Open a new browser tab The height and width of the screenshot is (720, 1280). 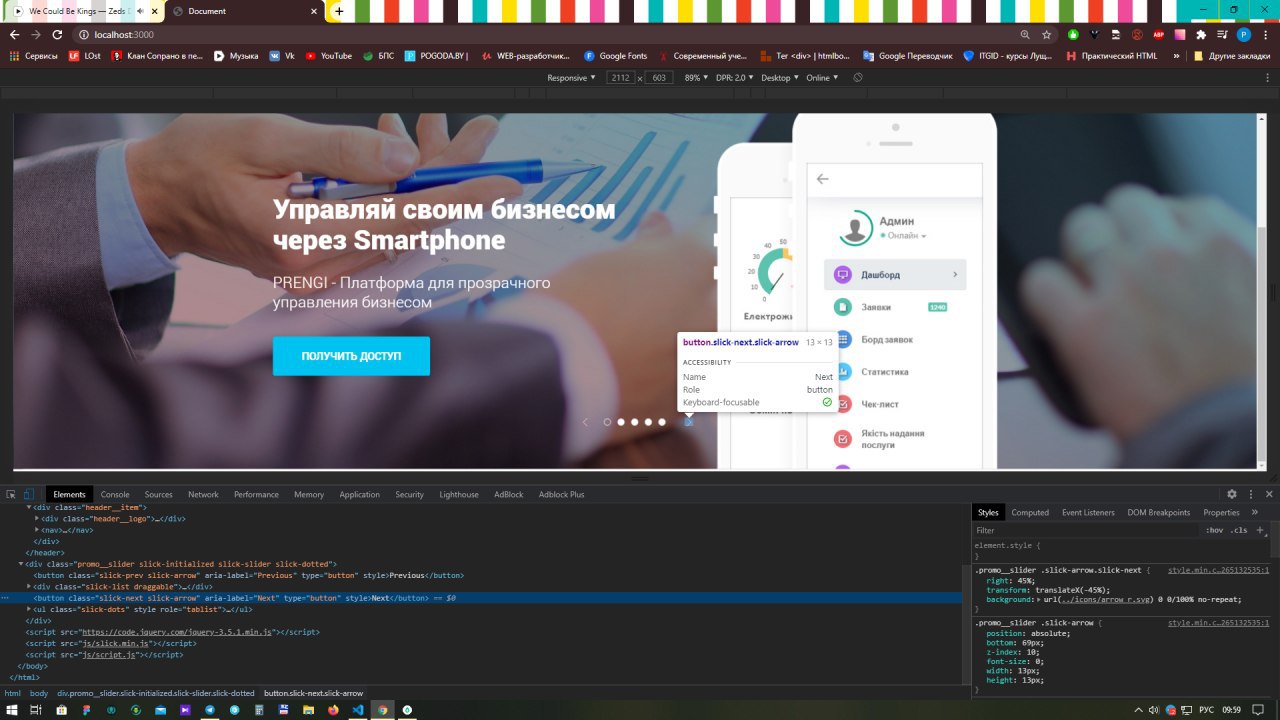click(339, 11)
